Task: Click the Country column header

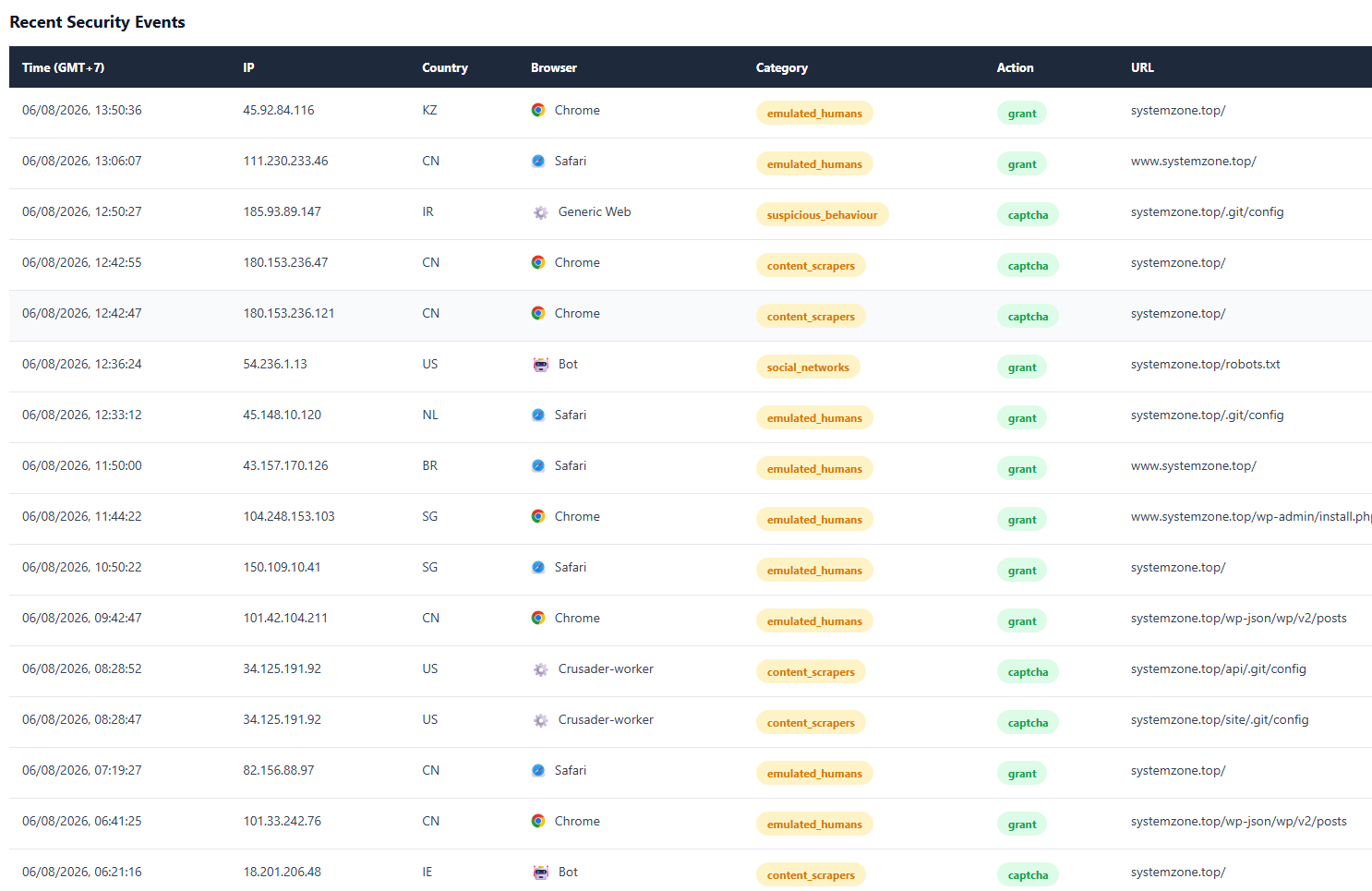Action: tap(445, 67)
